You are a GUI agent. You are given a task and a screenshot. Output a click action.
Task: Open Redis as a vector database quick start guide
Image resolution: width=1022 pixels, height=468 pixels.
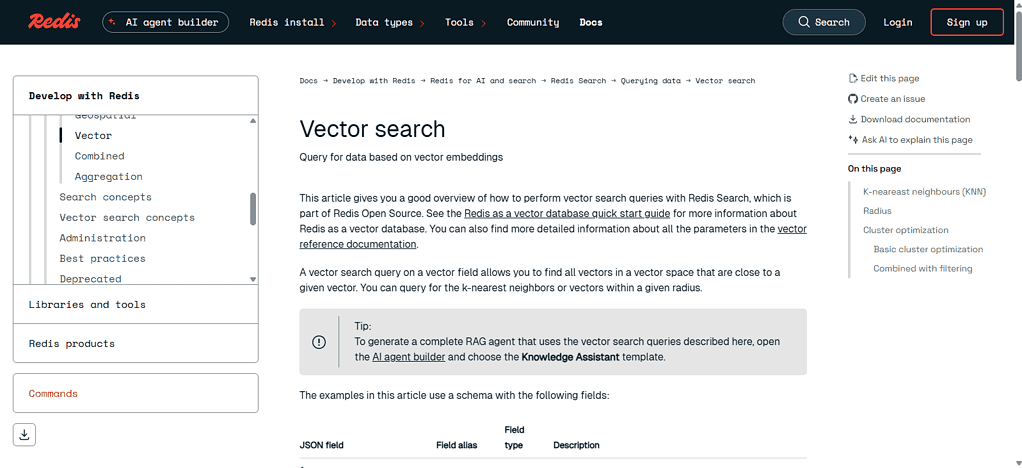[x=568, y=214]
